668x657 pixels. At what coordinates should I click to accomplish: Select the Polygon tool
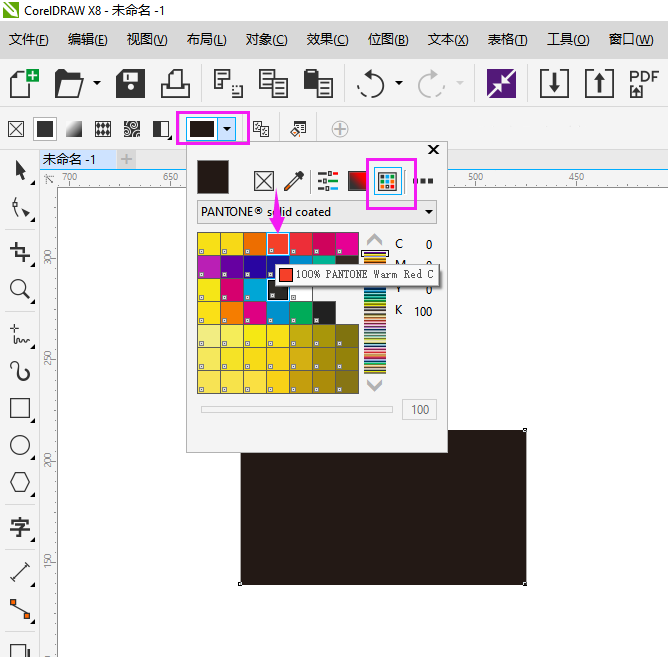click(x=20, y=483)
